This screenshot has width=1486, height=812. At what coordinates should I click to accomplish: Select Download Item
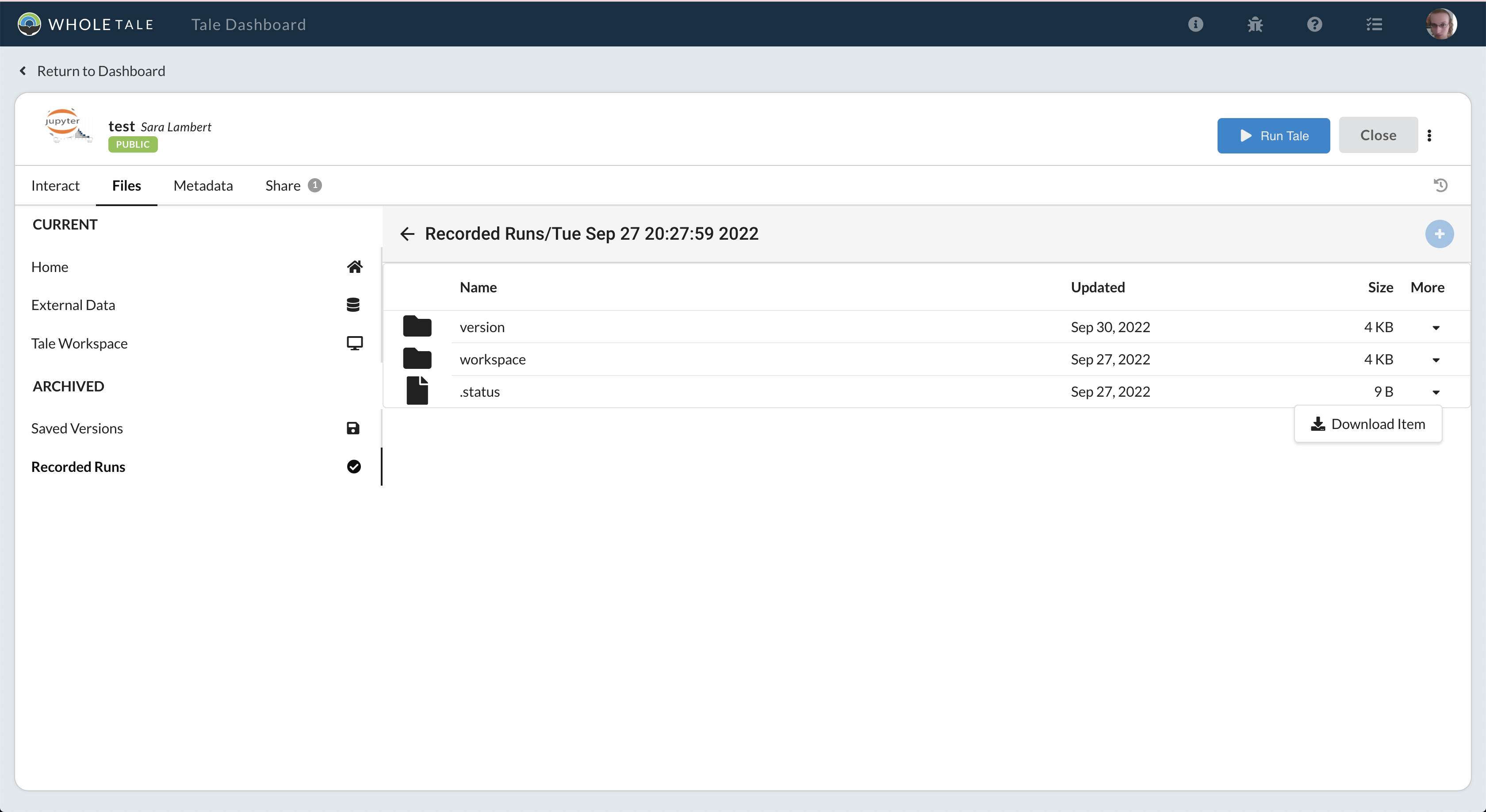(1368, 424)
